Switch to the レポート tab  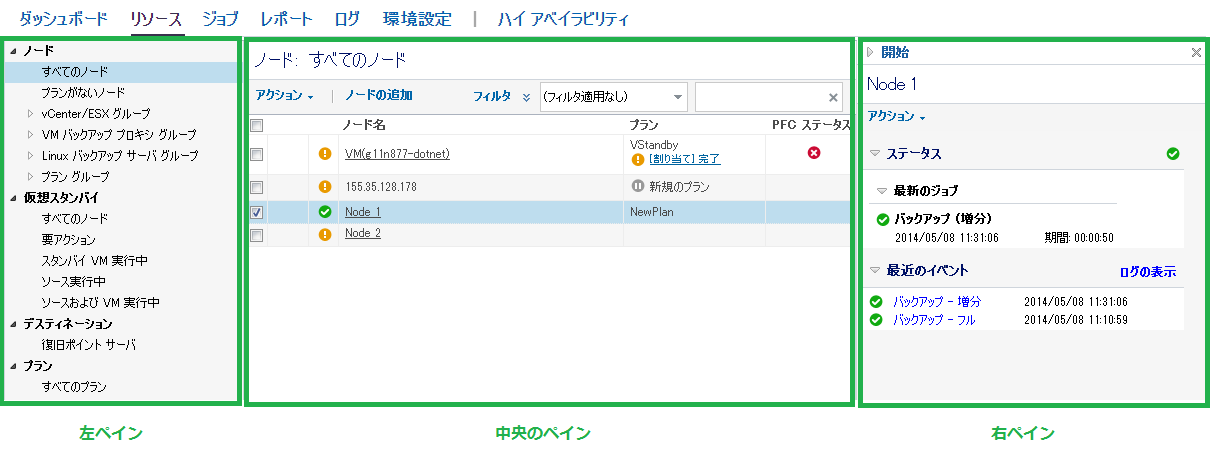point(286,18)
